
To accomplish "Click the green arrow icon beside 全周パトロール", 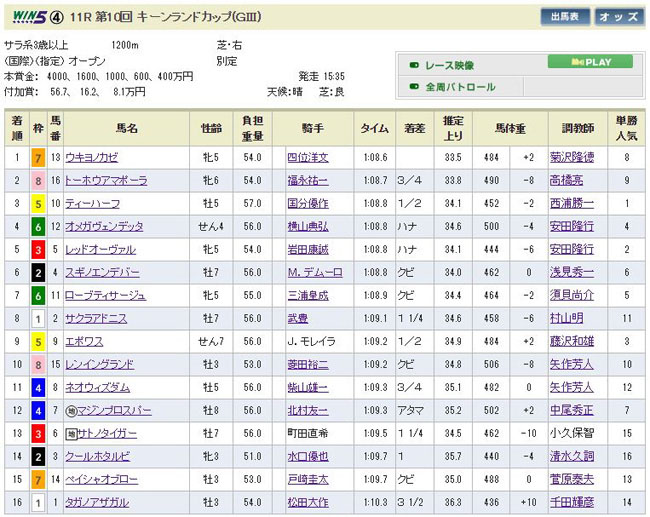I will tap(413, 87).
